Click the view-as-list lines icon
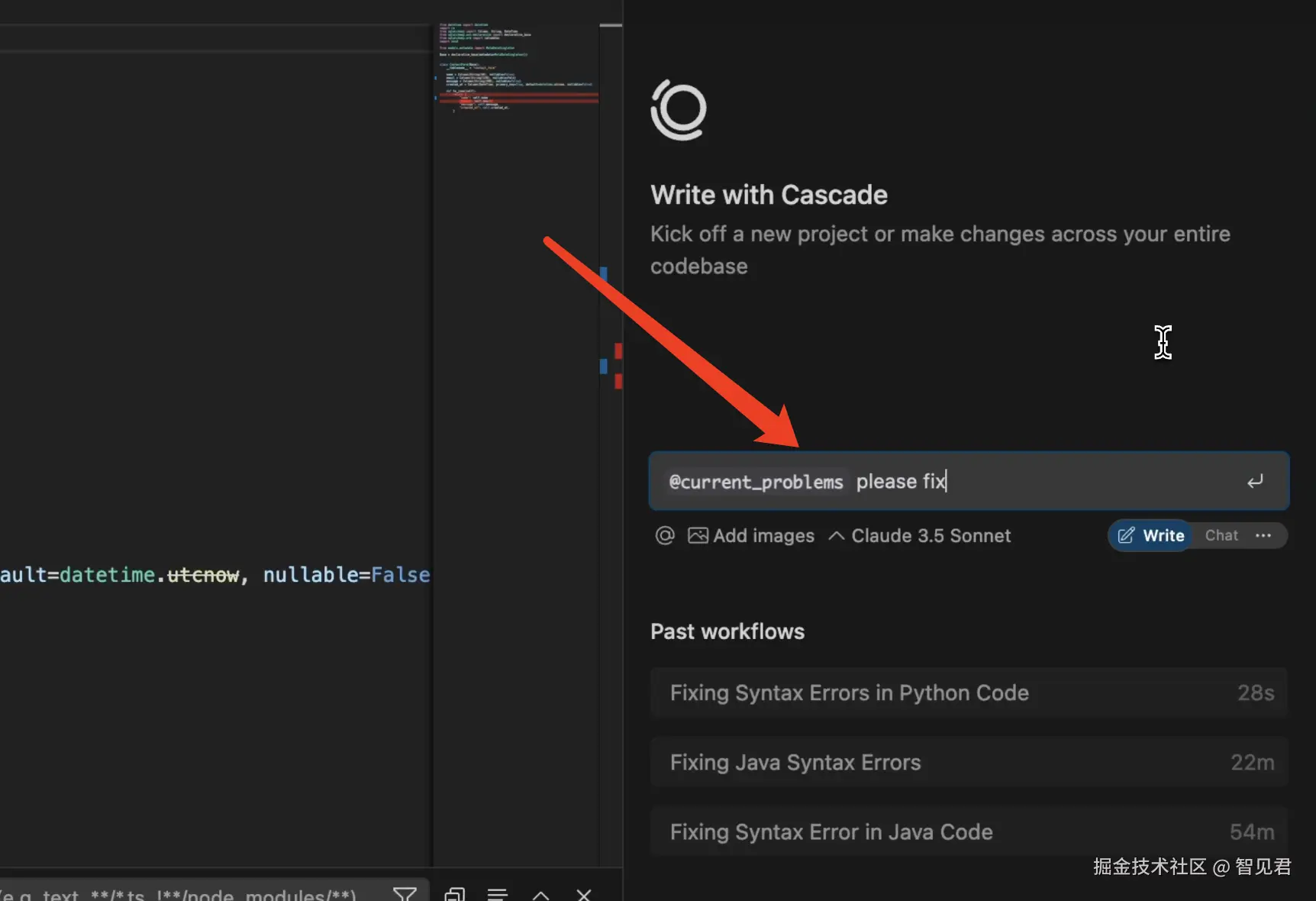The height and width of the screenshot is (901, 1316). point(498,894)
